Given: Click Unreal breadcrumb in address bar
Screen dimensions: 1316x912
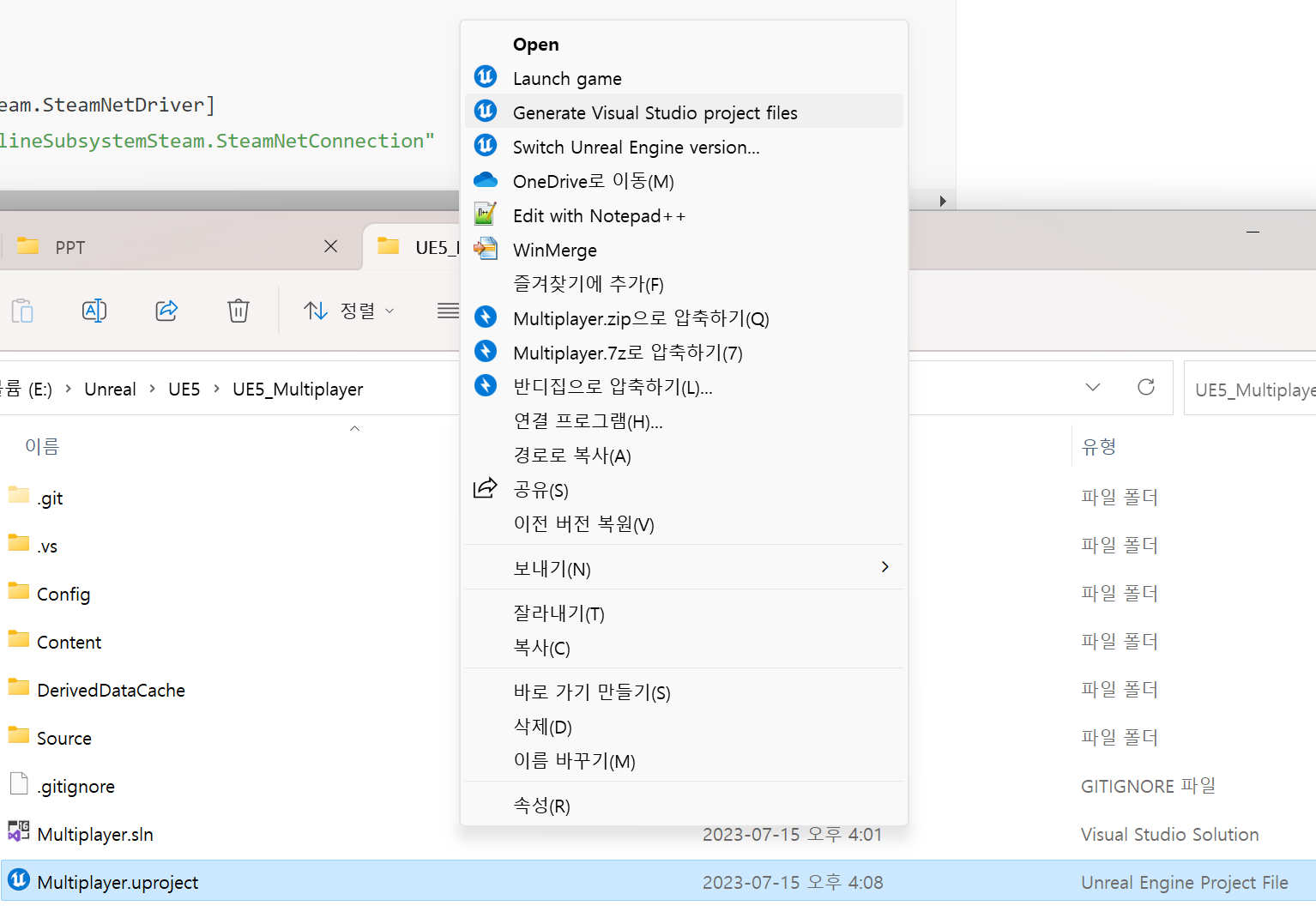Looking at the screenshot, I should pyautogui.click(x=110, y=389).
